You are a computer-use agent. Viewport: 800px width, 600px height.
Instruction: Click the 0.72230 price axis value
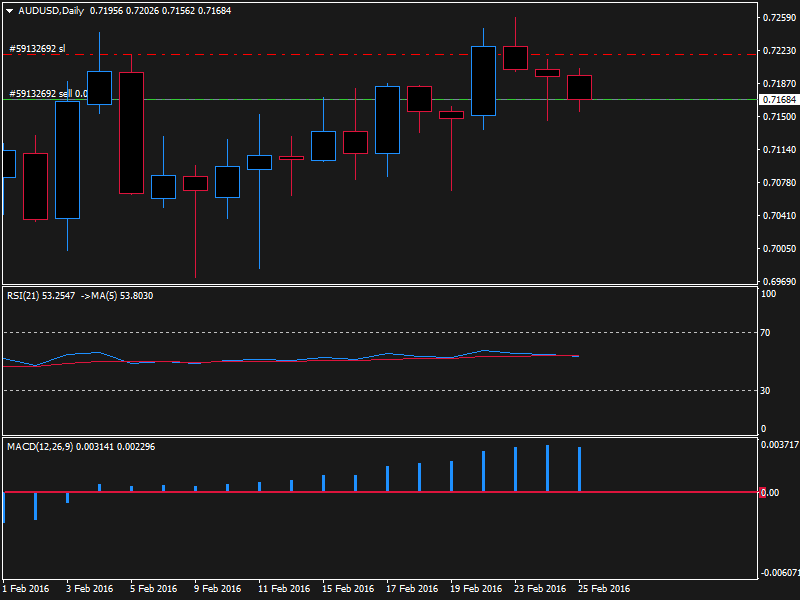pos(779,51)
